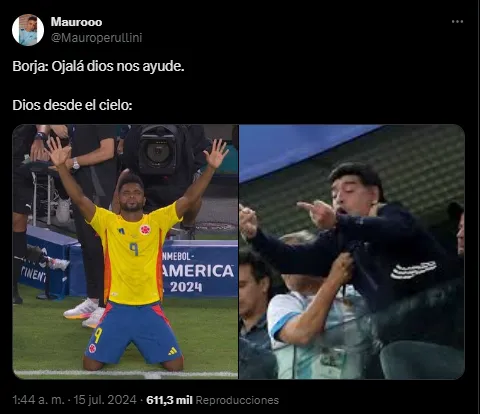Click the white sneakers behind the kneeling player
The width and height of the screenshot is (480, 414).
click(85, 312)
